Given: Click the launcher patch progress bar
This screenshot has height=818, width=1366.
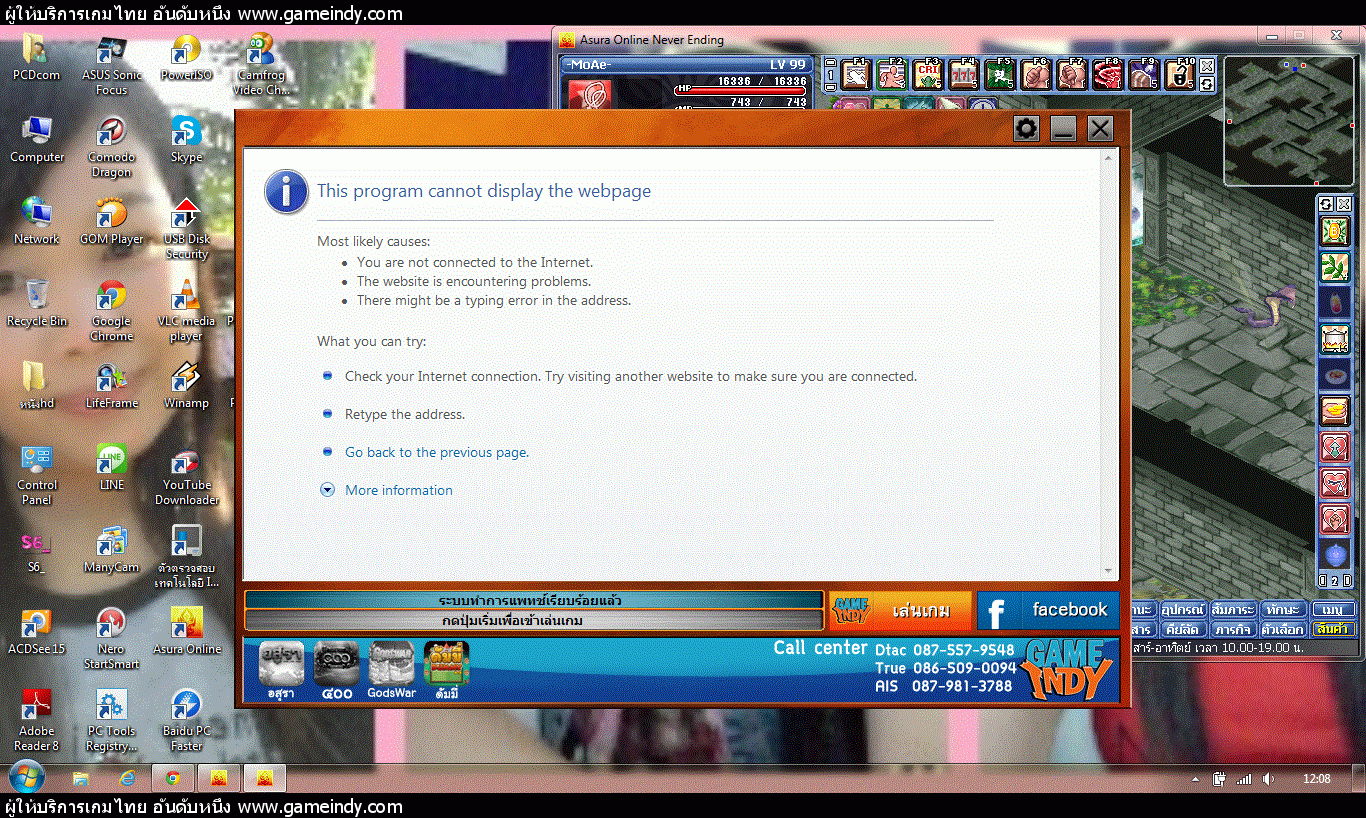Looking at the screenshot, I should click(x=534, y=601).
